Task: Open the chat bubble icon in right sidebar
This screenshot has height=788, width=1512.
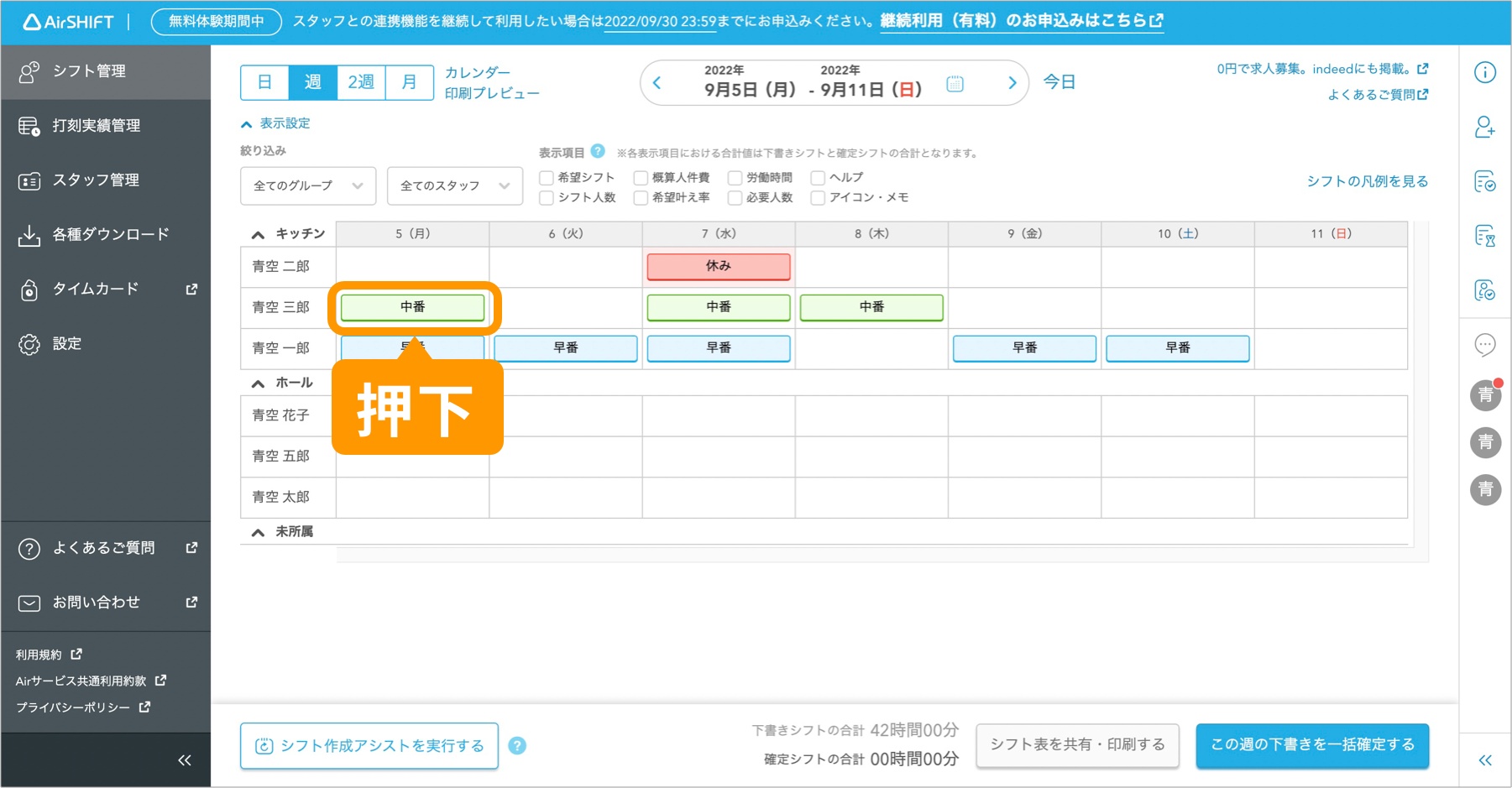Action: pyautogui.click(x=1484, y=344)
